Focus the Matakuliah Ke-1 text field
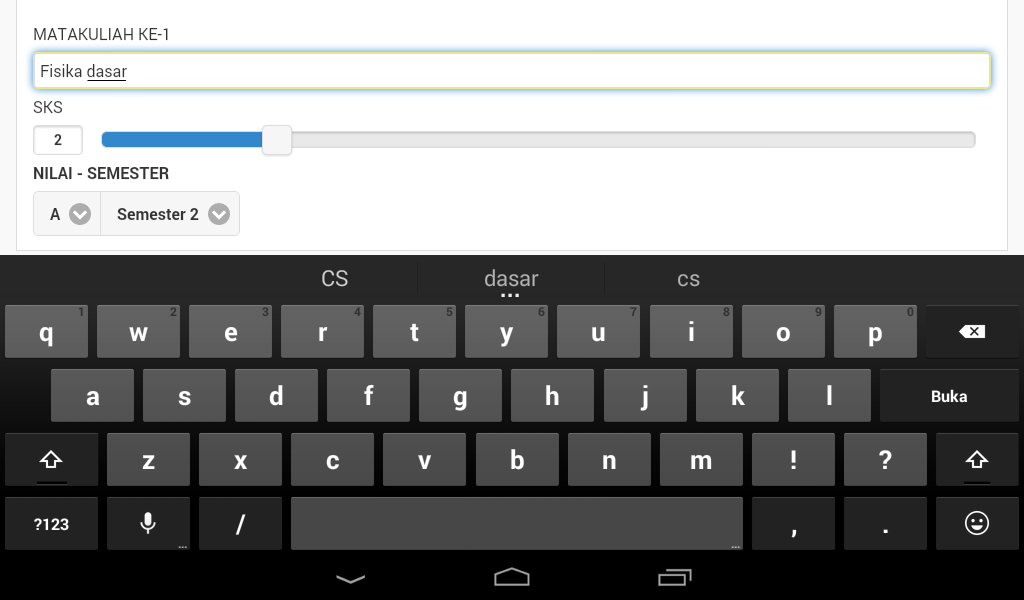 pos(512,71)
